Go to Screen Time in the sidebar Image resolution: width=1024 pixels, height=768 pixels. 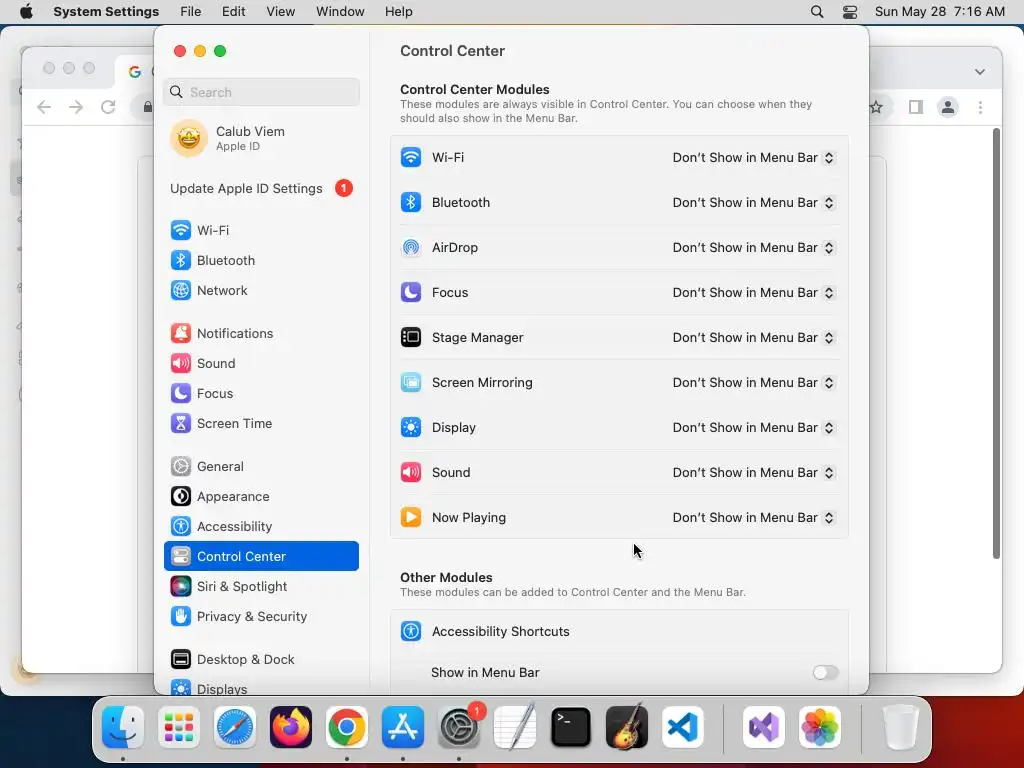tap(261, 424)
